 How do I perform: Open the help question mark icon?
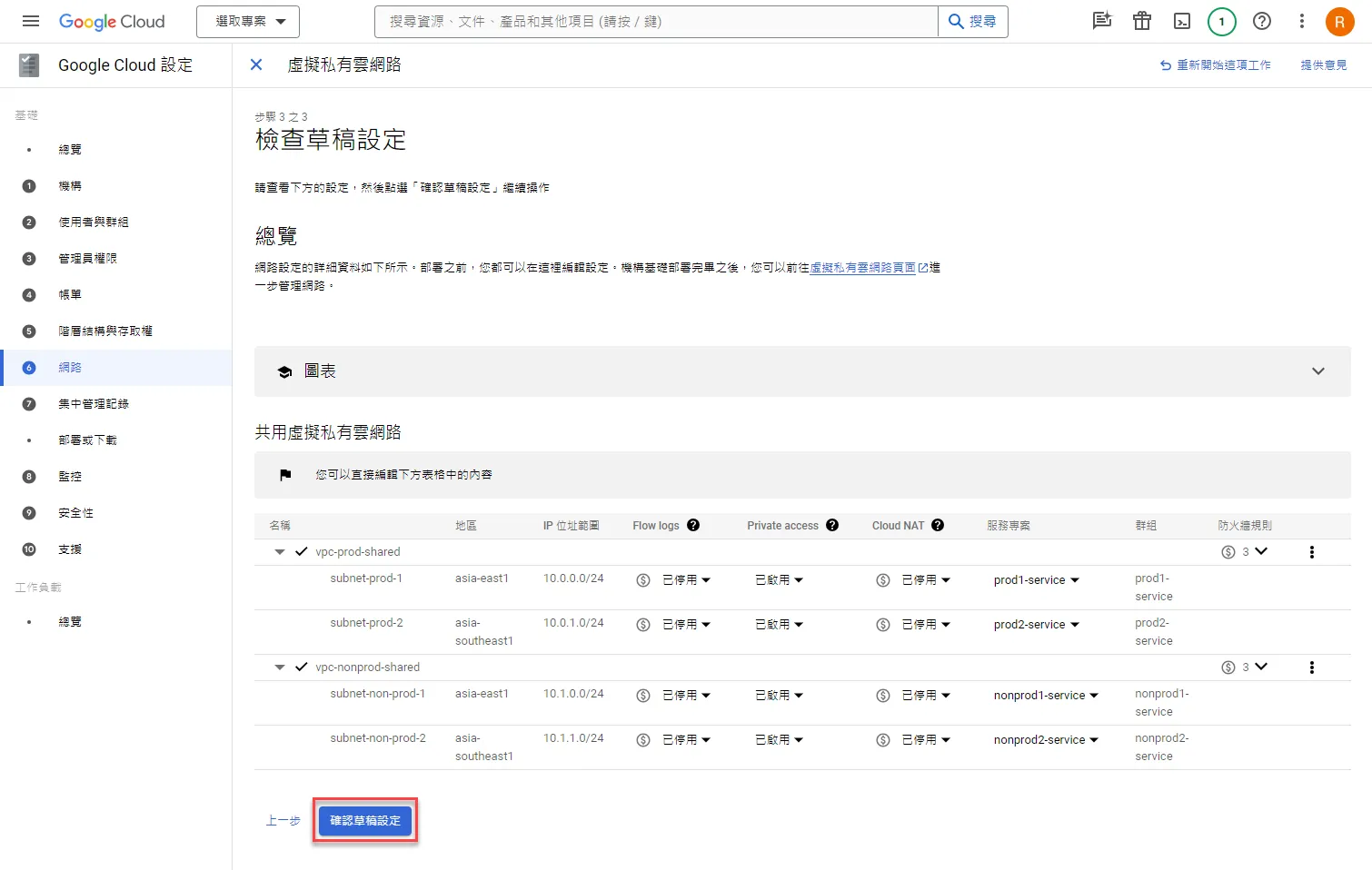pos(1262,21)
